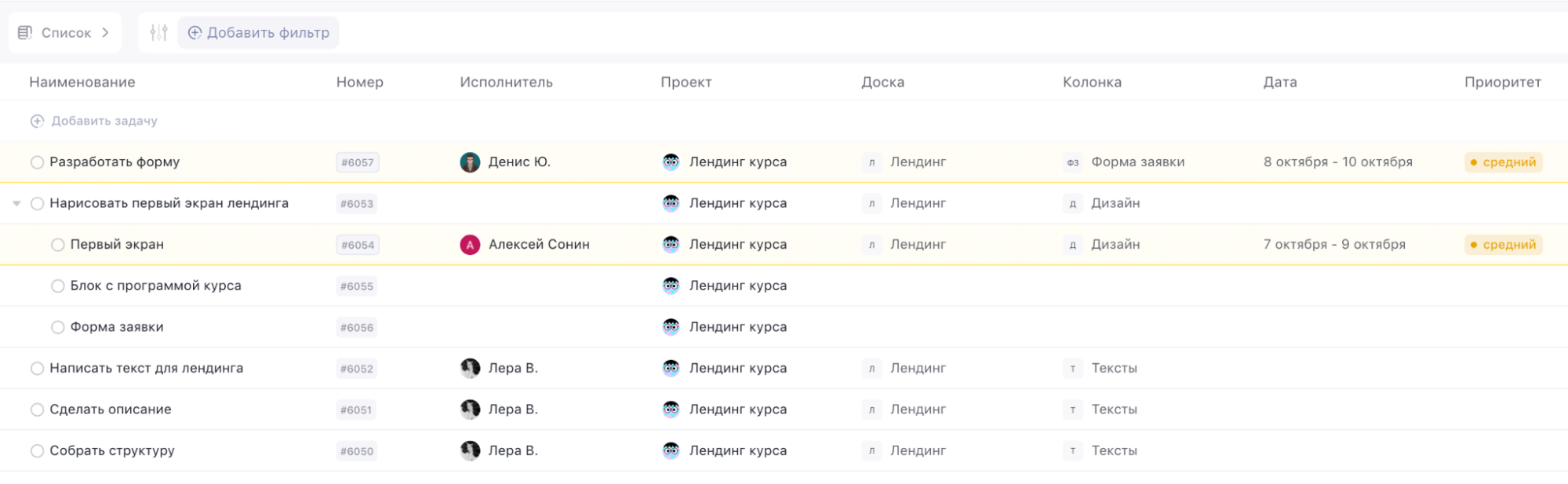Open средний priority for Первый экран
1568x484 pixels.
click(x=1503, y=245)
